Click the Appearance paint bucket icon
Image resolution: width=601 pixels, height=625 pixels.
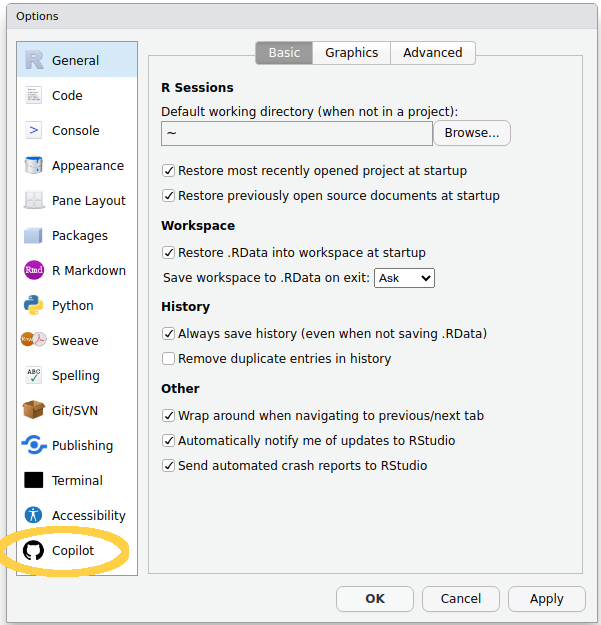[x=33, y=165]
